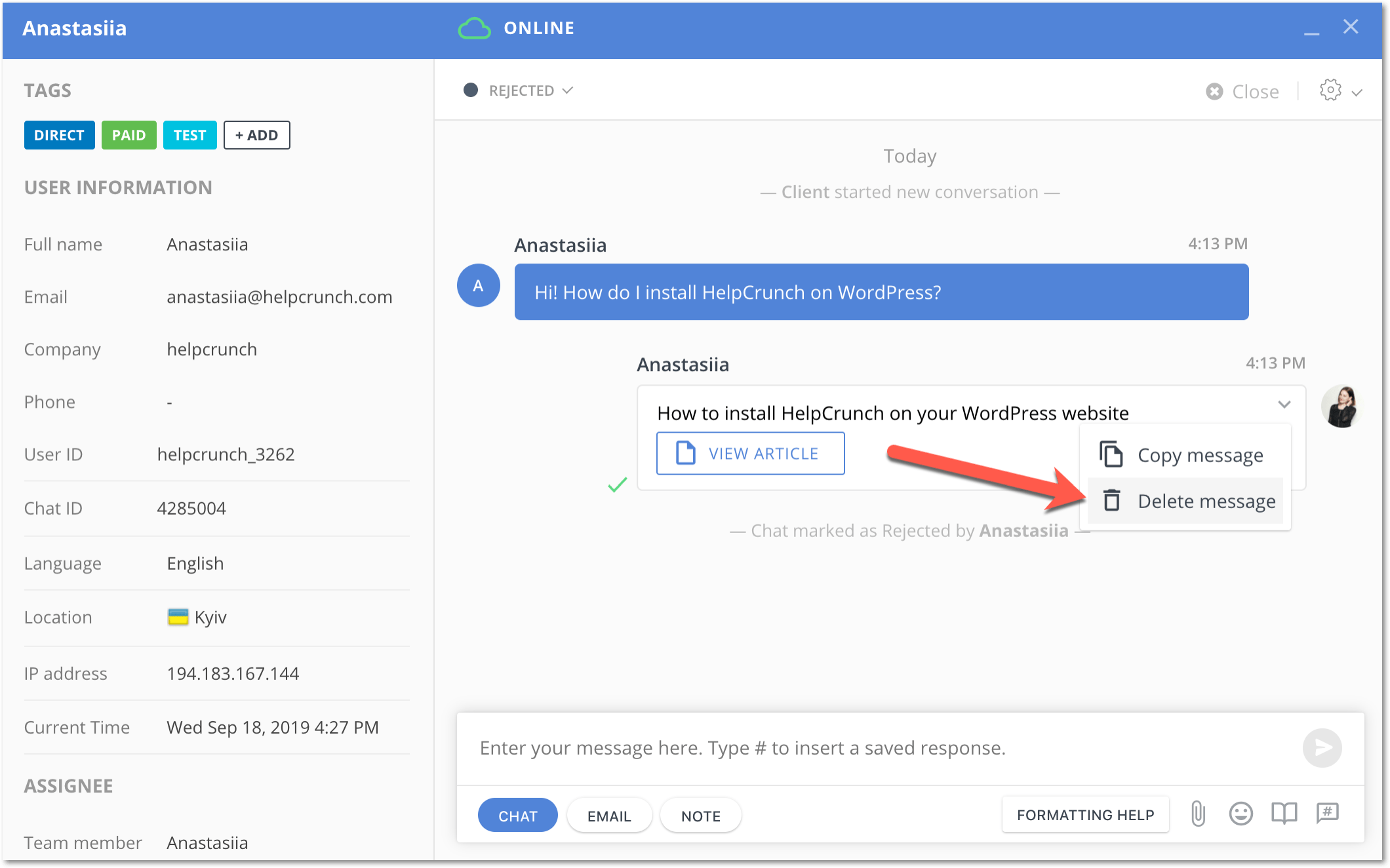This screenshot has width=1390, height=868.
Task: Choose Delete message from the menu
Action: 1185,501
